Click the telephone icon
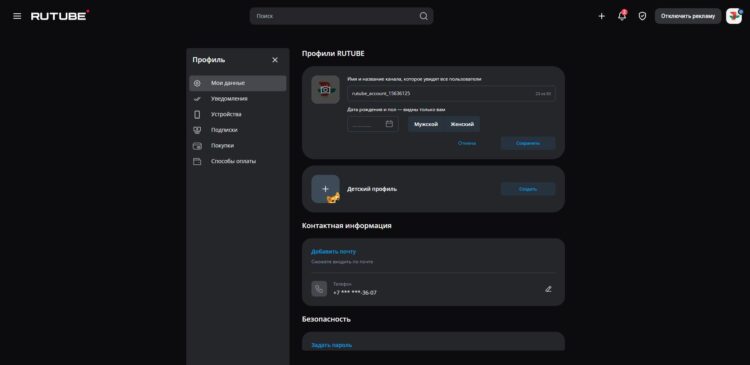Image resolution: width=750 pixels, height=365 pixels. pyautogui.click(x=319, y=289)
